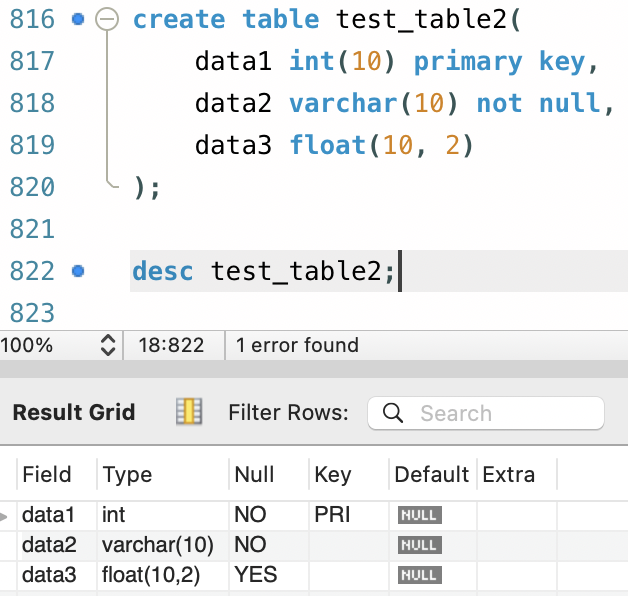Click the NULL default badge for data1

[419, 515]
